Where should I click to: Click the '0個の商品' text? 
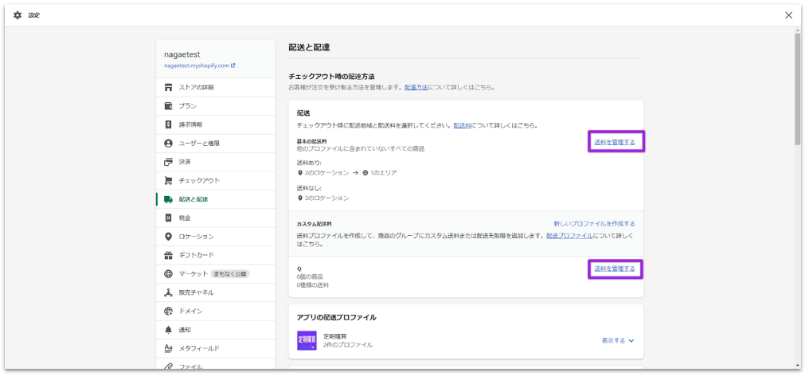pos(310,277)
